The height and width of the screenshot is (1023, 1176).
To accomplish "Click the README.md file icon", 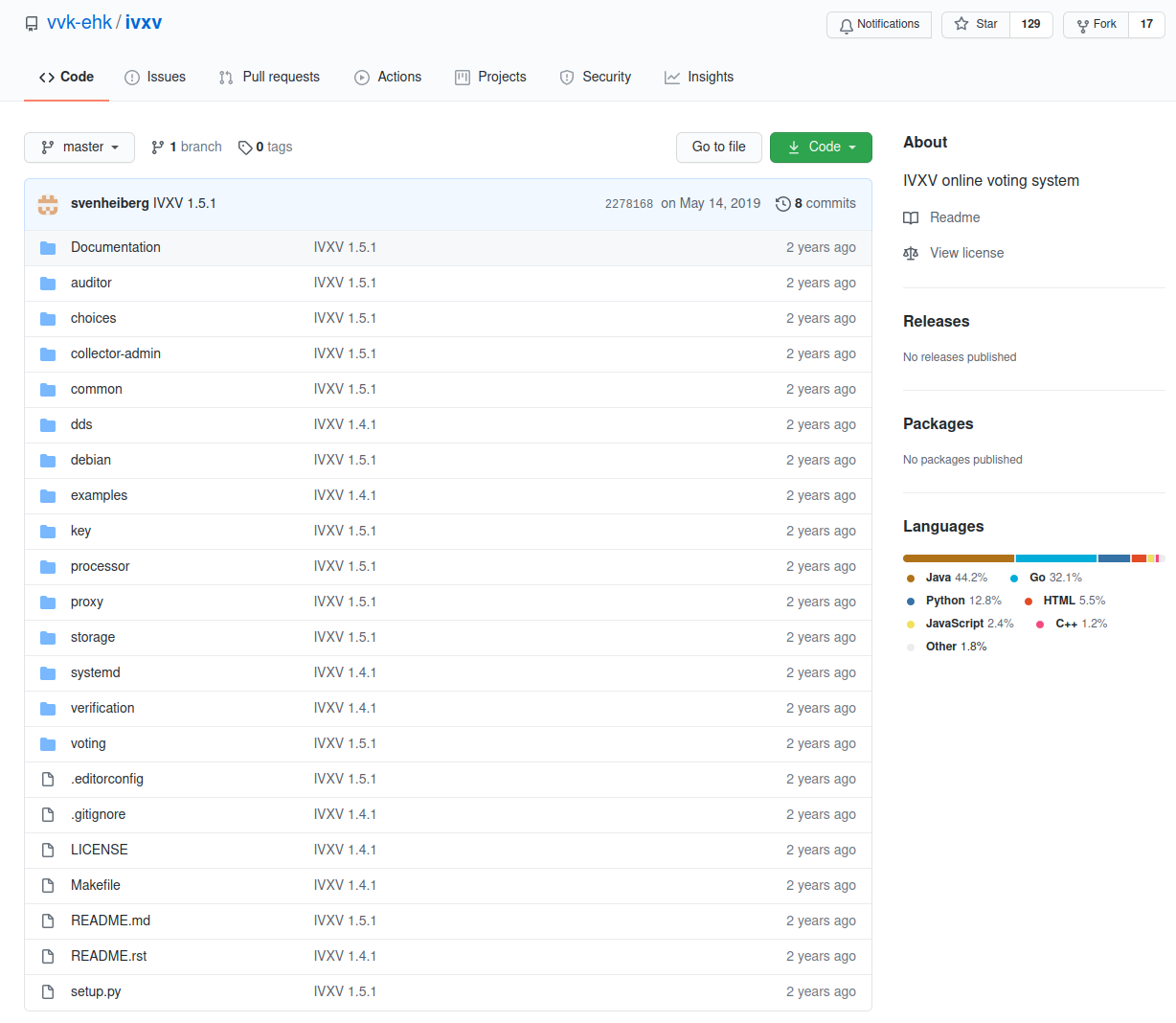I will click(x=48, y=921).
